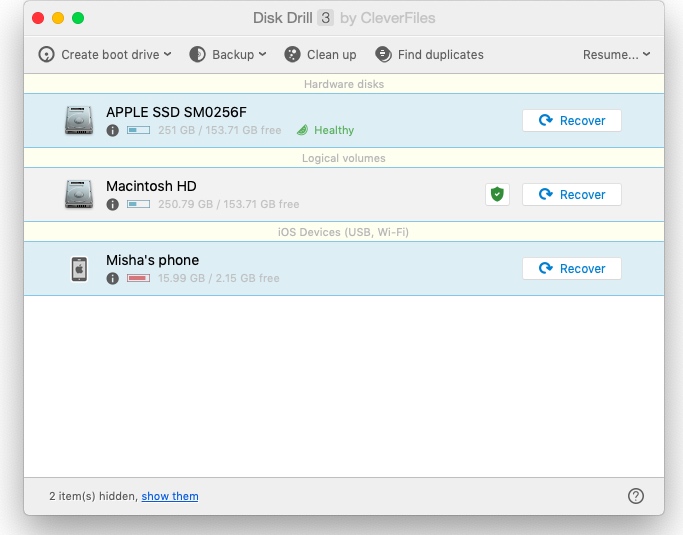Screen dimensions: 683x535
Task: Click the Macintosh HD drive icon
Action: tap(79, 194)
